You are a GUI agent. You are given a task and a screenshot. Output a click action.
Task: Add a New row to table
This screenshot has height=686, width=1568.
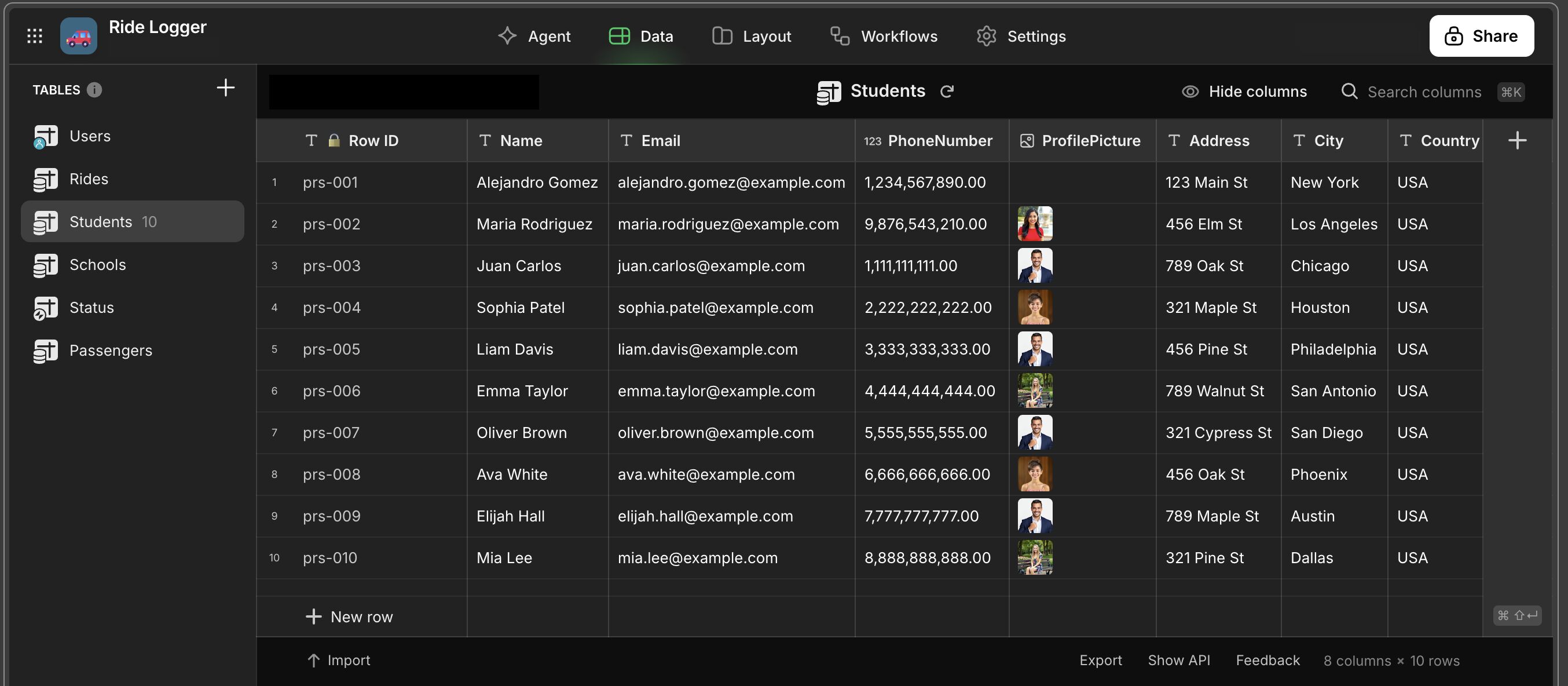click(x=349, y=616)
